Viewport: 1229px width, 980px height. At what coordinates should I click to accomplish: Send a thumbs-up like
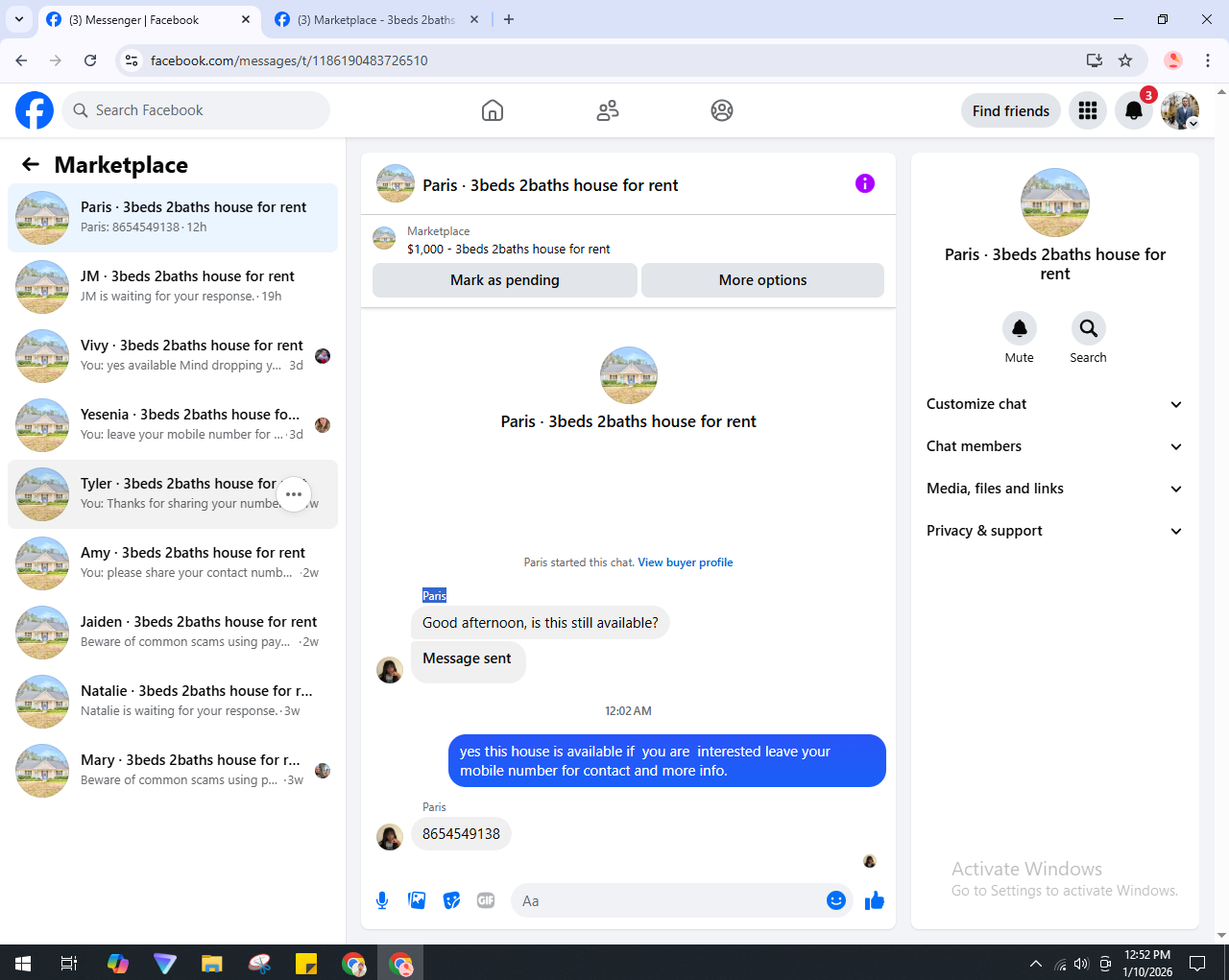pyautogui.click(x=875, y=900)
